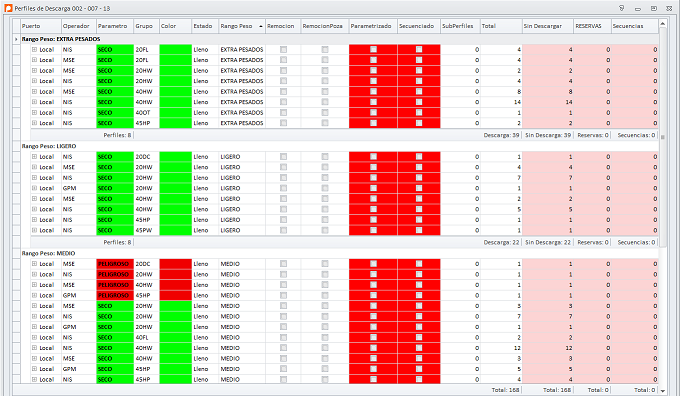This screenshot has height=396, width=680.
Task: Click the Parametrizado column header
Action: pos(373,26)
